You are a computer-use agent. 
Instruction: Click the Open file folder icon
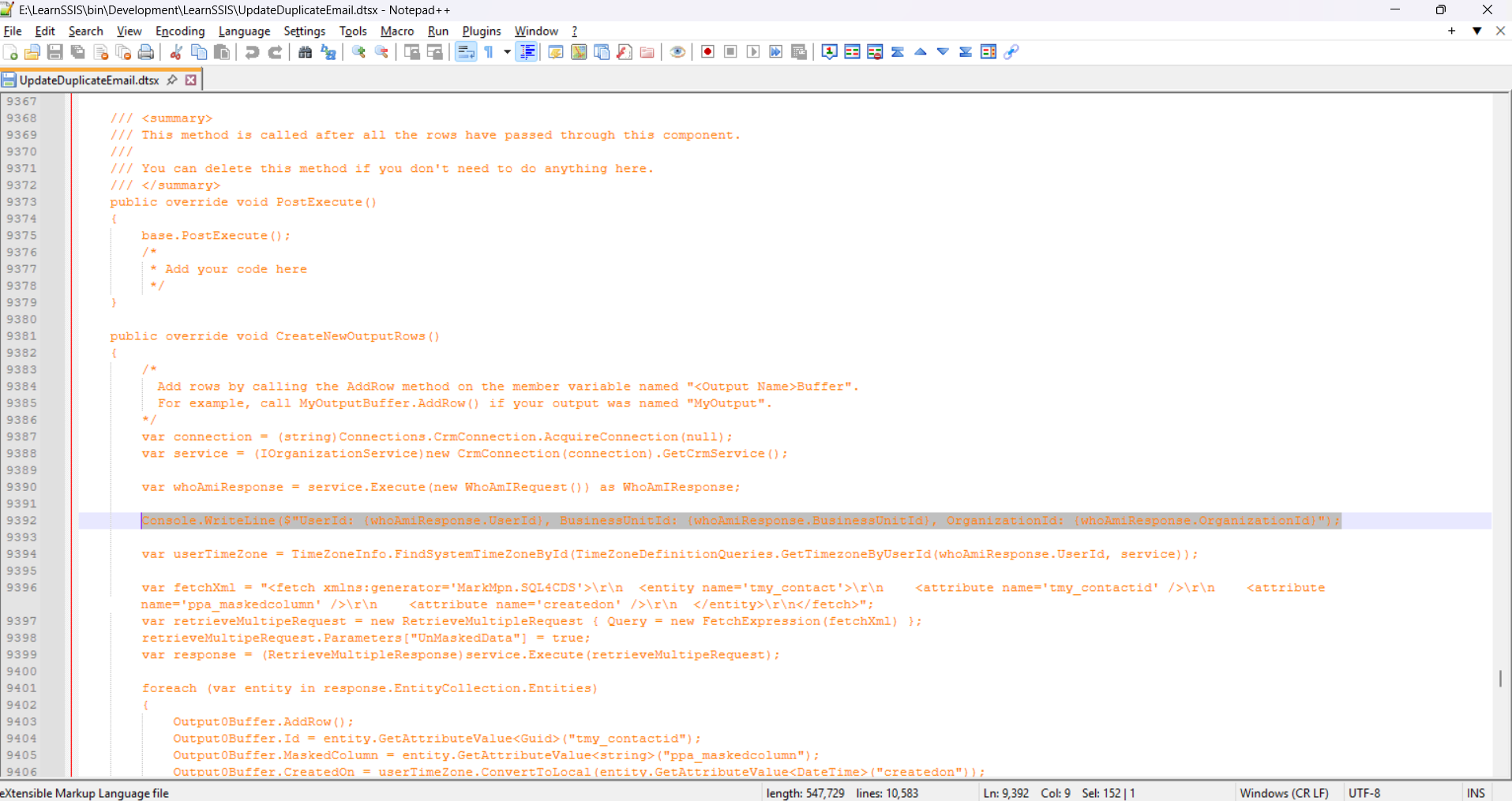pos(32,52)
